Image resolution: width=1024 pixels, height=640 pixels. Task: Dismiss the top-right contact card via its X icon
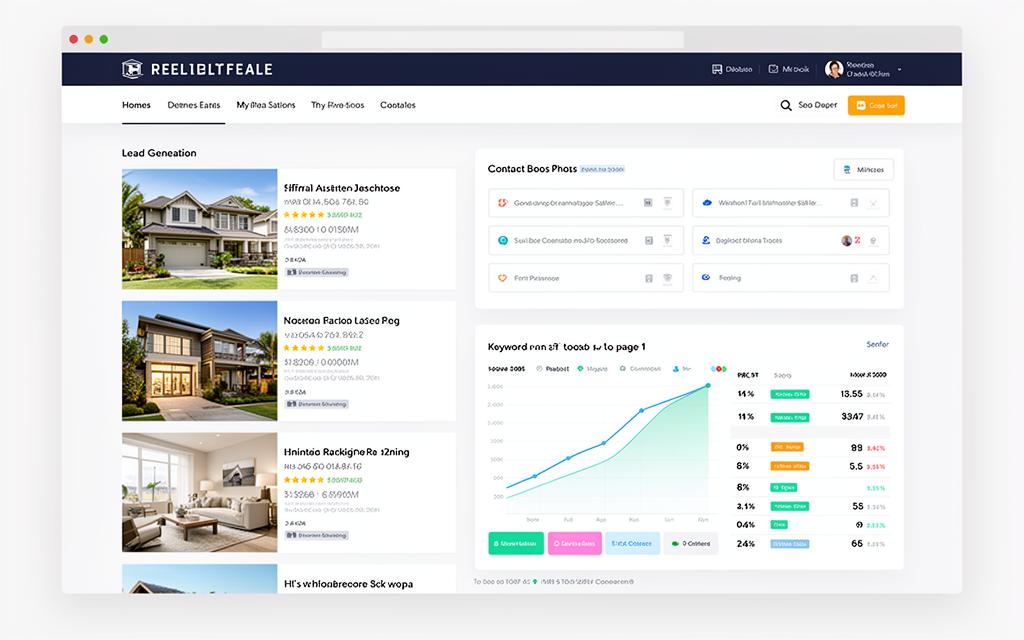pos(872,202)
